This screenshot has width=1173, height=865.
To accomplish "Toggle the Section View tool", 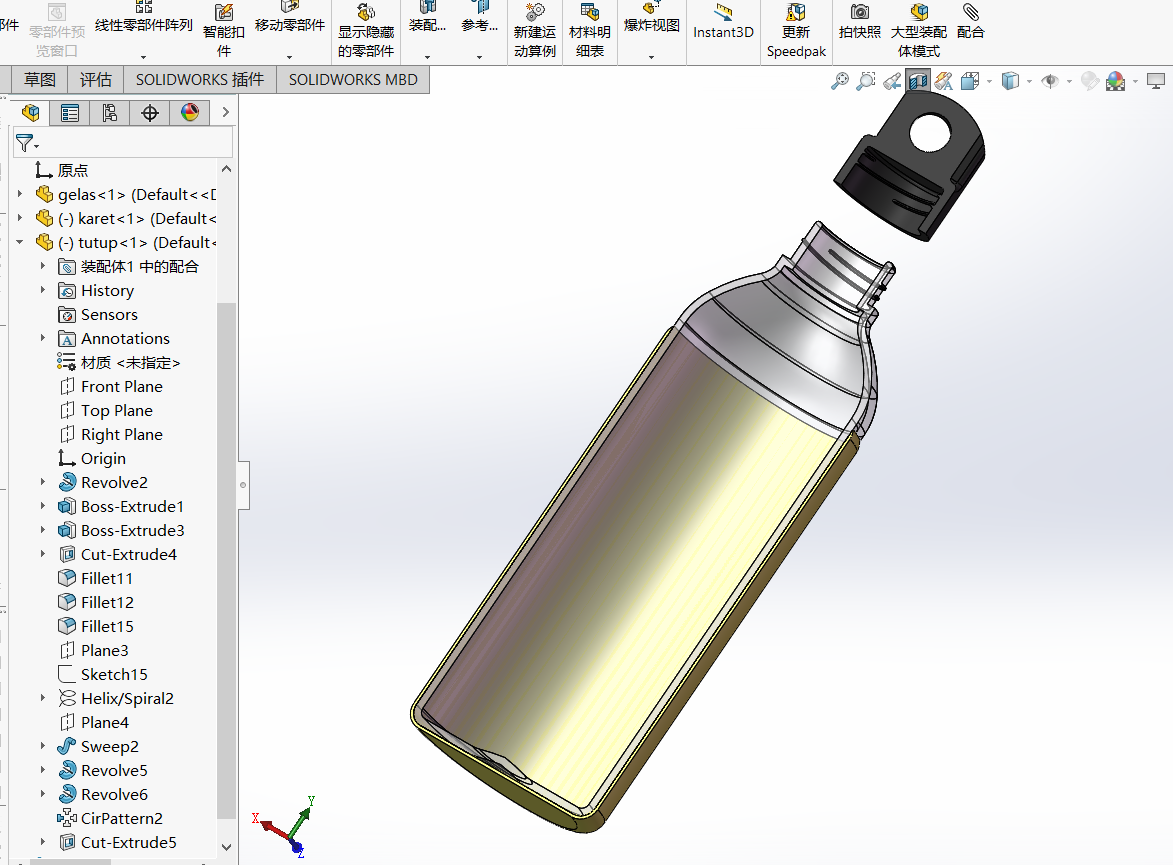I will [x=918, y=81].
